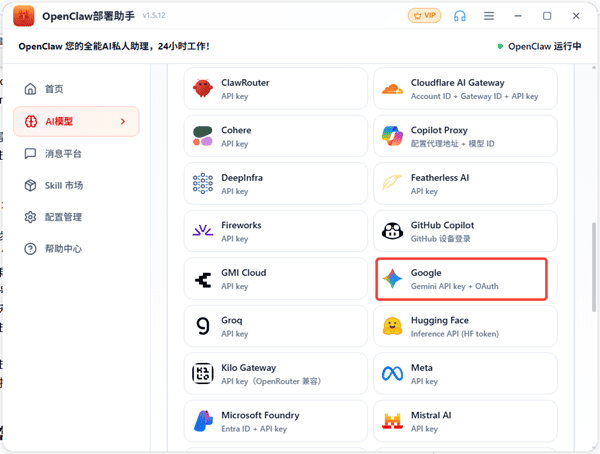Click the gear icon for 配置管理
The height and width of the screenshot is (454, 600).
30,217
